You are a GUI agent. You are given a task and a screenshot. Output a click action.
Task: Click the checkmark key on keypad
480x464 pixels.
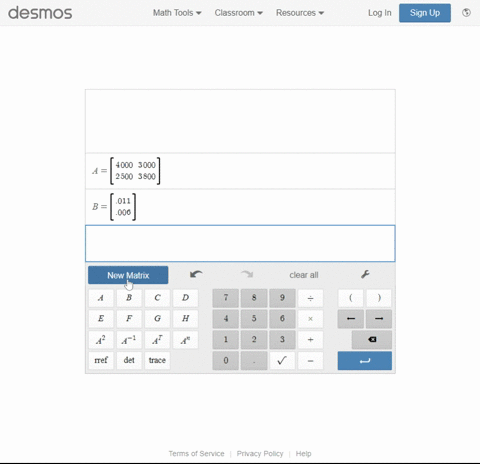pos(282,360)
